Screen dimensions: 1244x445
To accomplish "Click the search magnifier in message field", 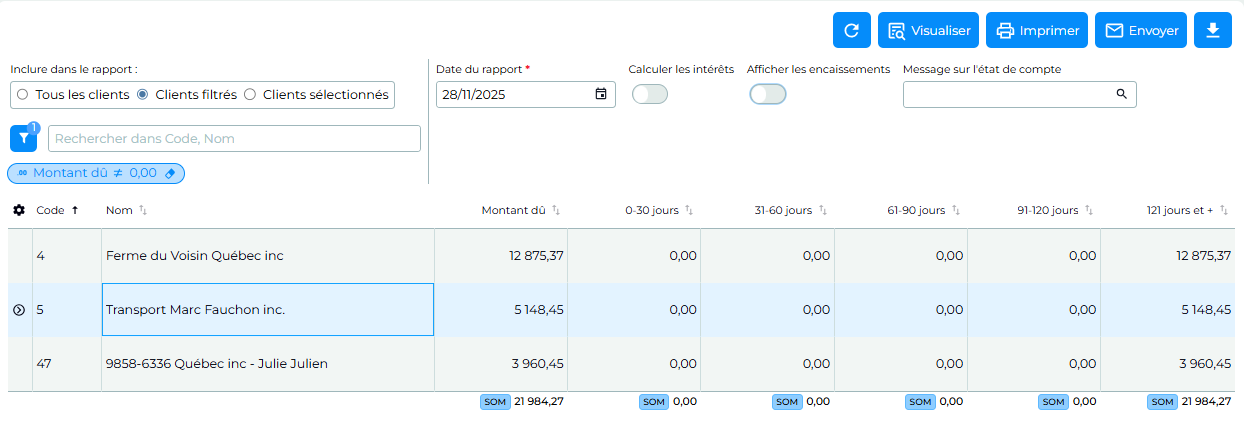I will pos(1122,94).
